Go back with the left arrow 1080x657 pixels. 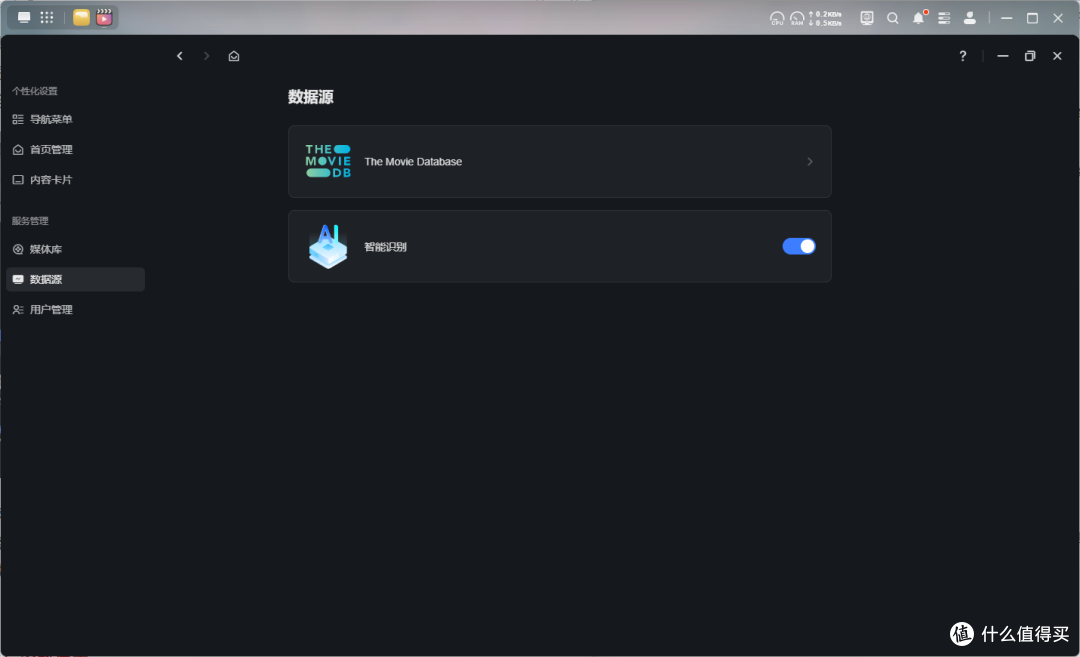pyautogui.click(x=180, y=56)
